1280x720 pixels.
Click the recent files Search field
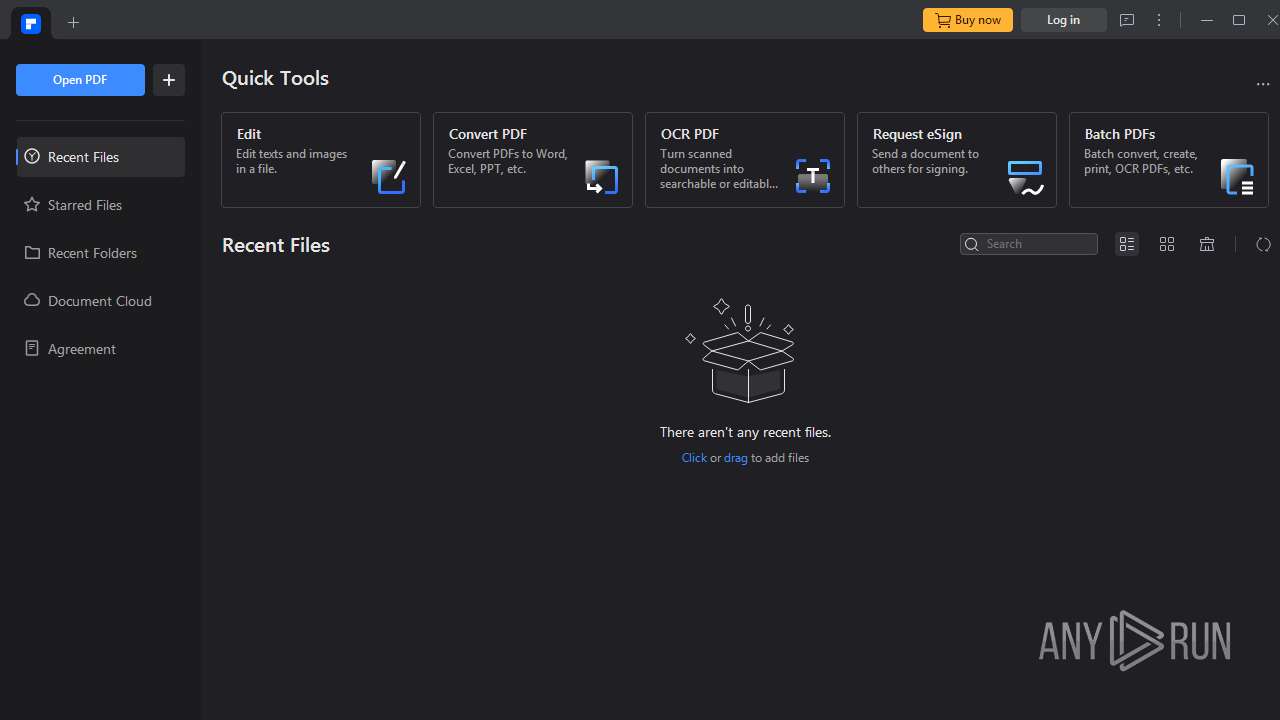(x=1029, y=244)
